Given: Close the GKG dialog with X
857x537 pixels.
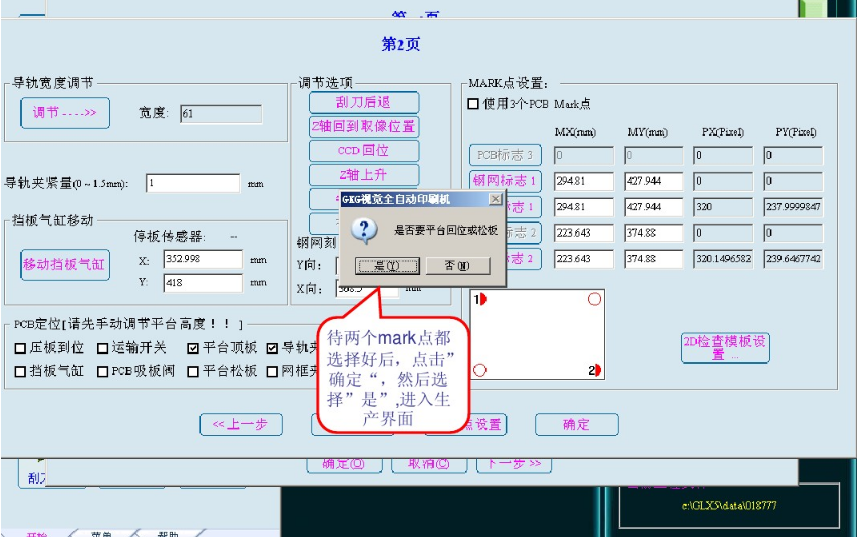Looking at the screenshot, I should point(494,199).
